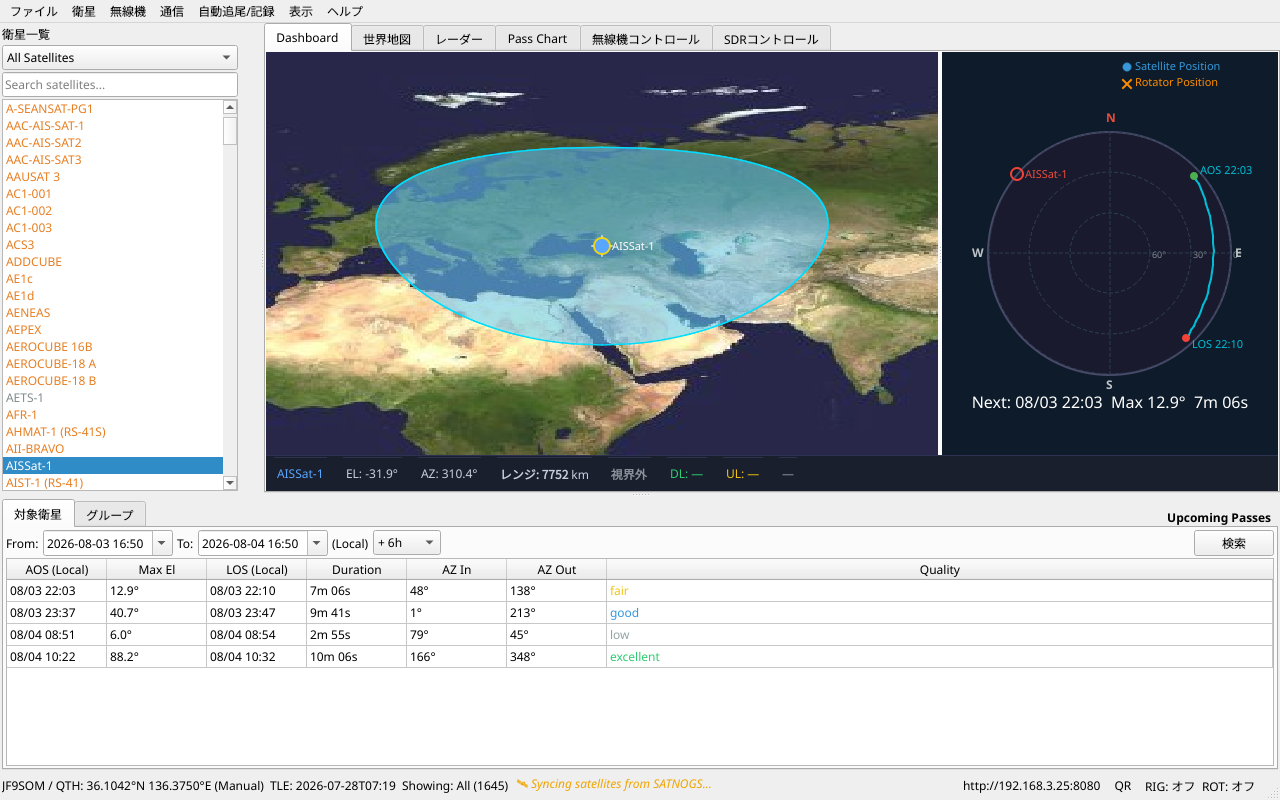Screen dimensions: 1280x800
Task: Open the ファイル menu
Action: [x=33, y=11]
